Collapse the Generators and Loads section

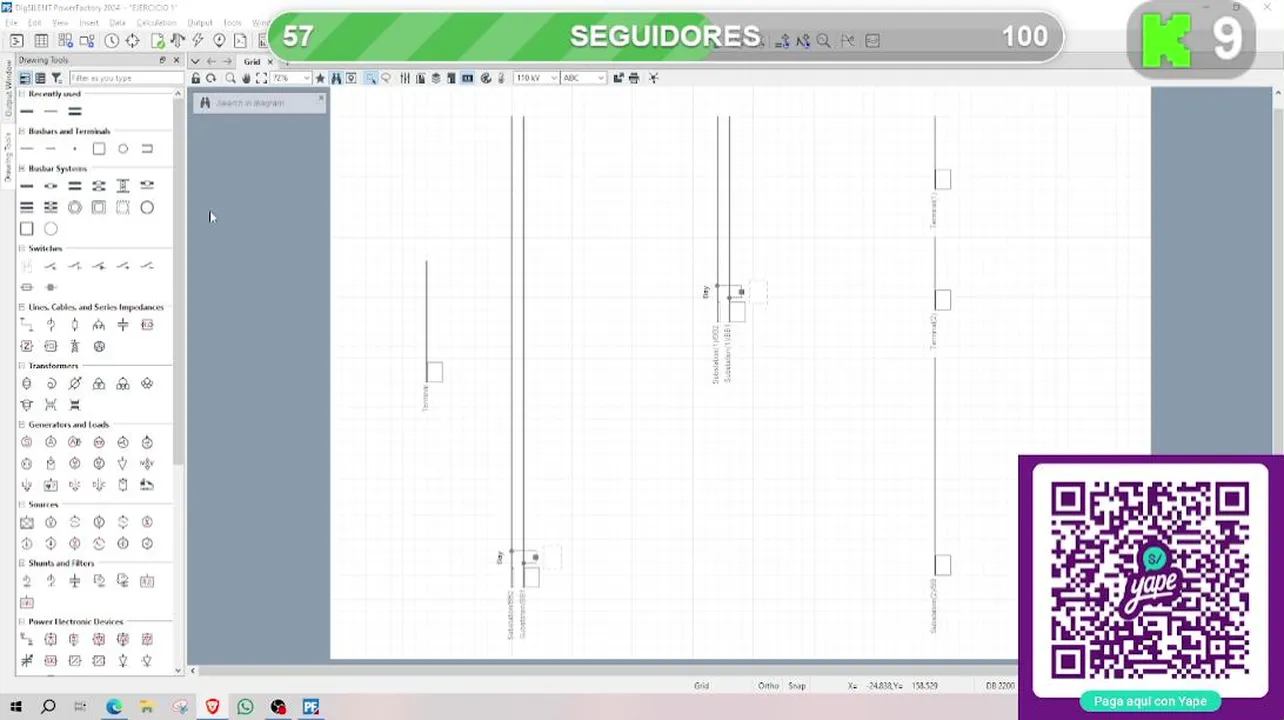22,424
